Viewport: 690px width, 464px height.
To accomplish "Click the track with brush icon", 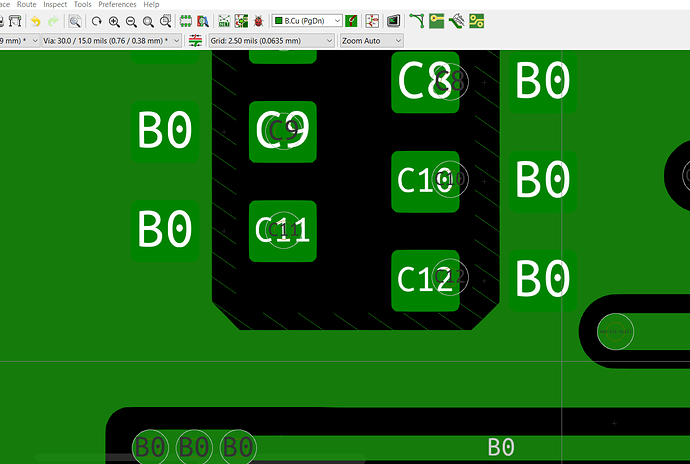I will click(457, 21).
